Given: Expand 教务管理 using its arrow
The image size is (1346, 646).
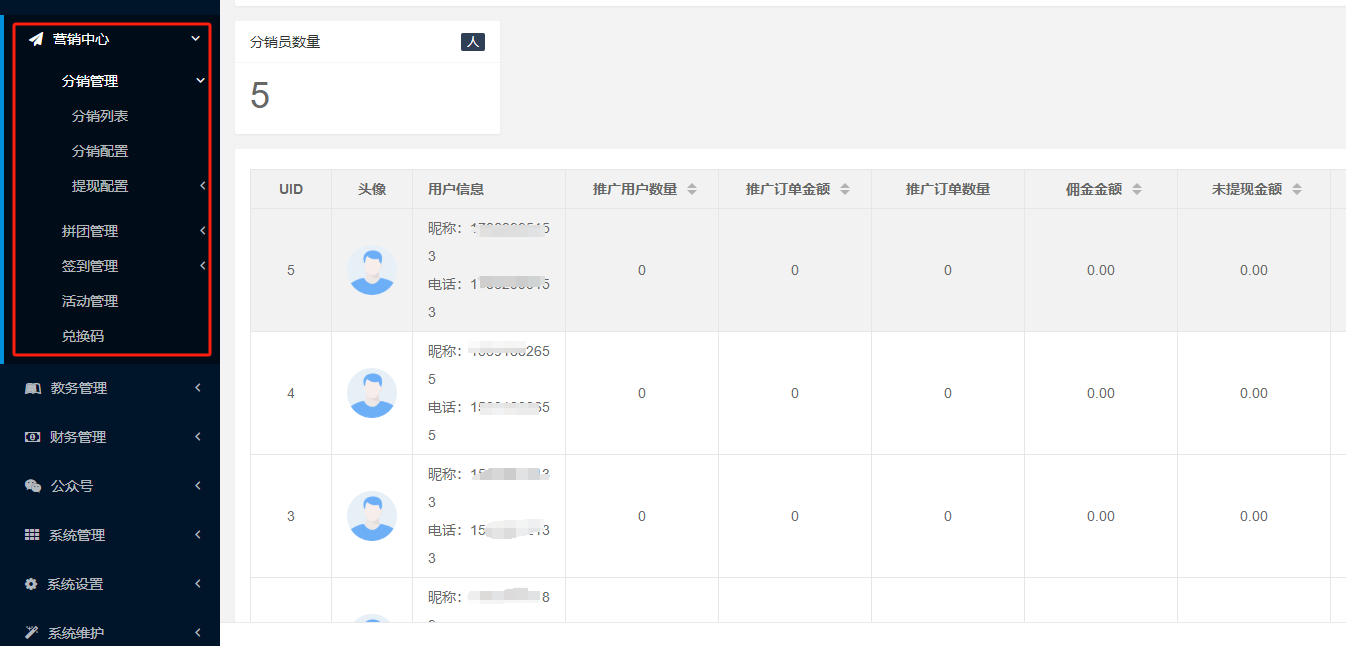Looking at the screenshot, I should tap(198, 388).
